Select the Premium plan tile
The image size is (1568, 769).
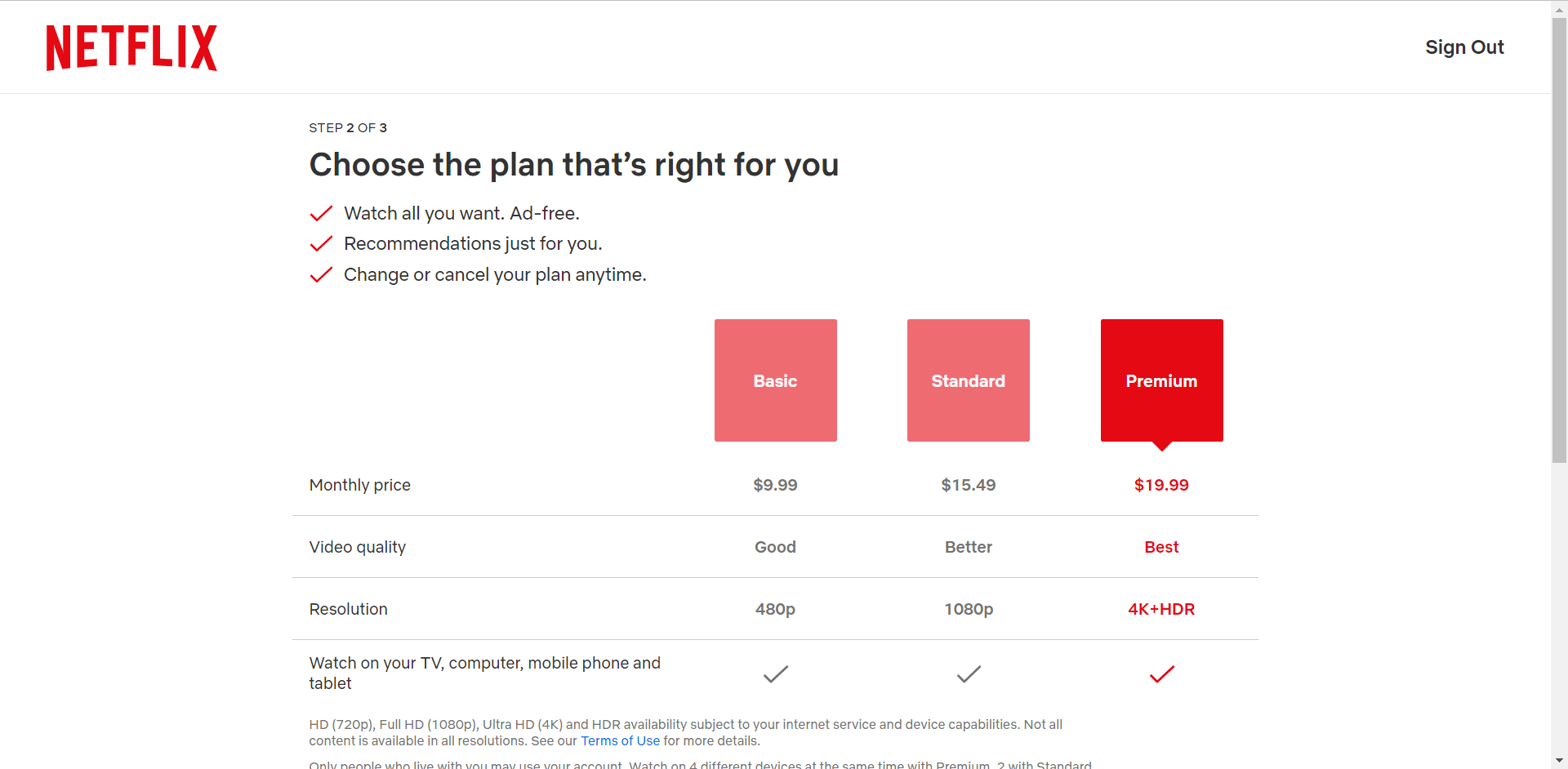click(1161, 380)
